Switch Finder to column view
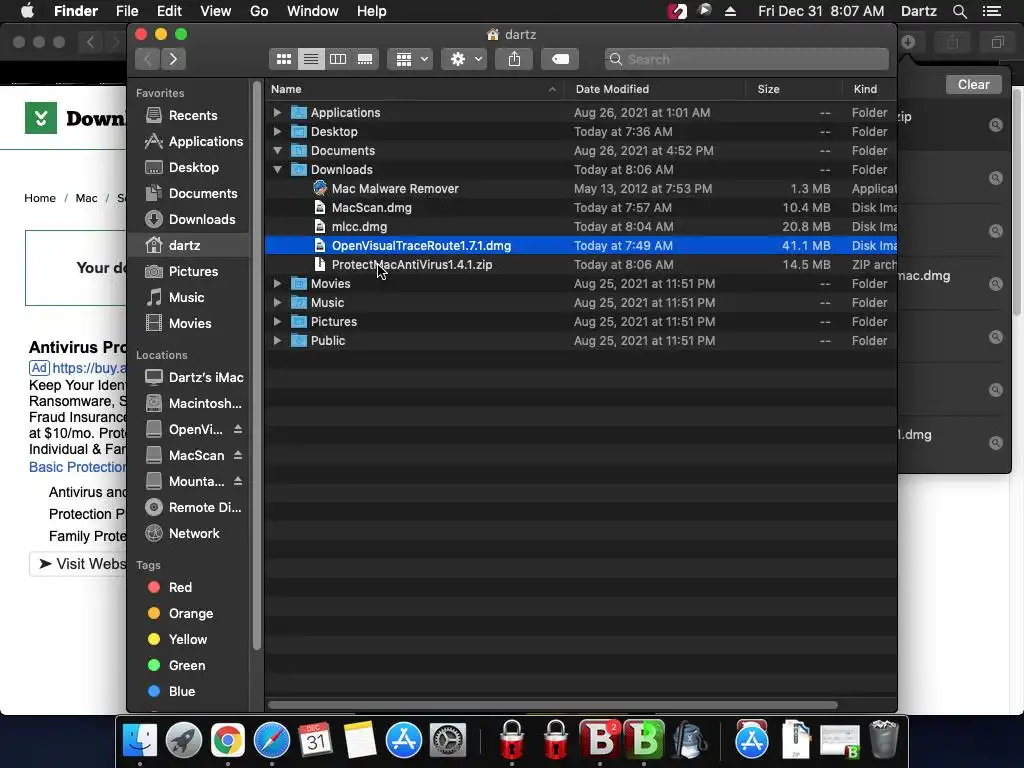 click(x=338, y=59)
